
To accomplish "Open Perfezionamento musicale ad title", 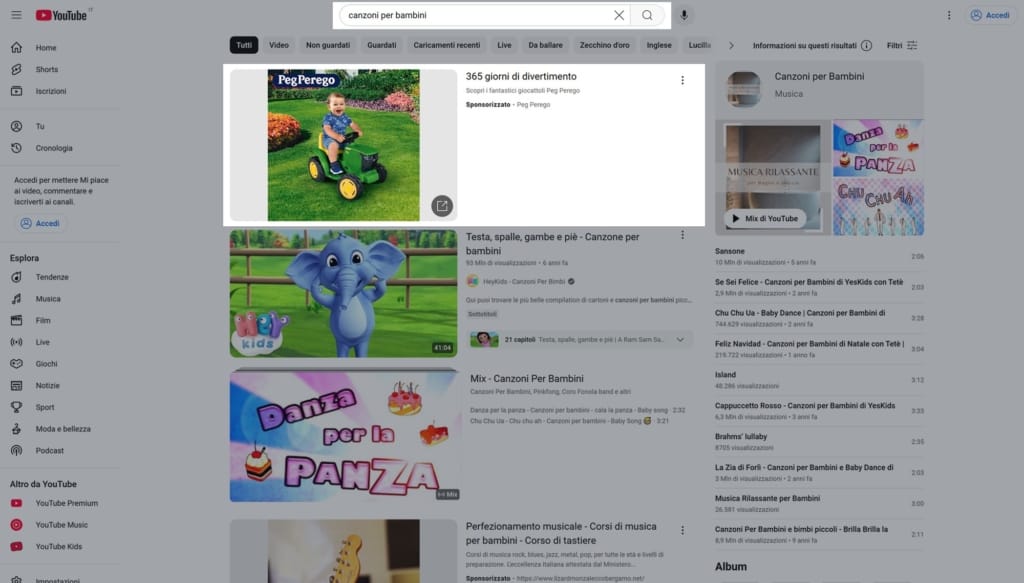I will pos(561,533).
